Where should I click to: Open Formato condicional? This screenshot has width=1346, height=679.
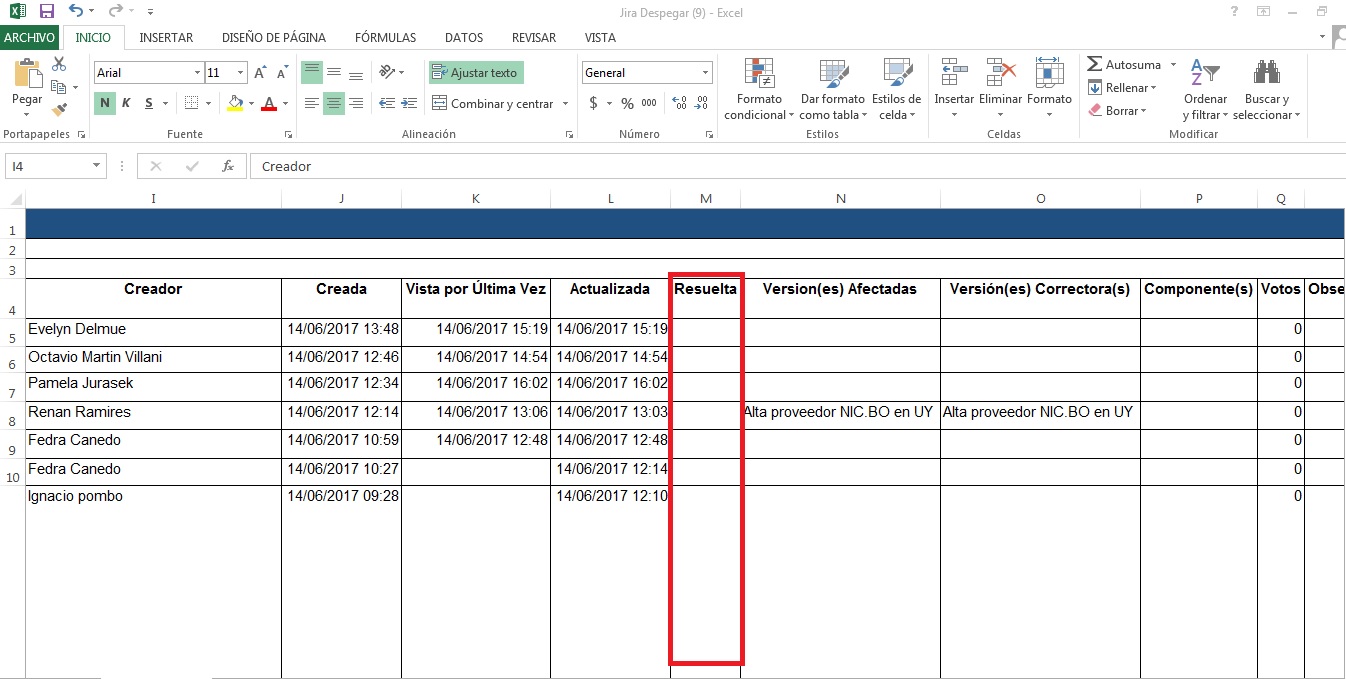tap(759, 90)
